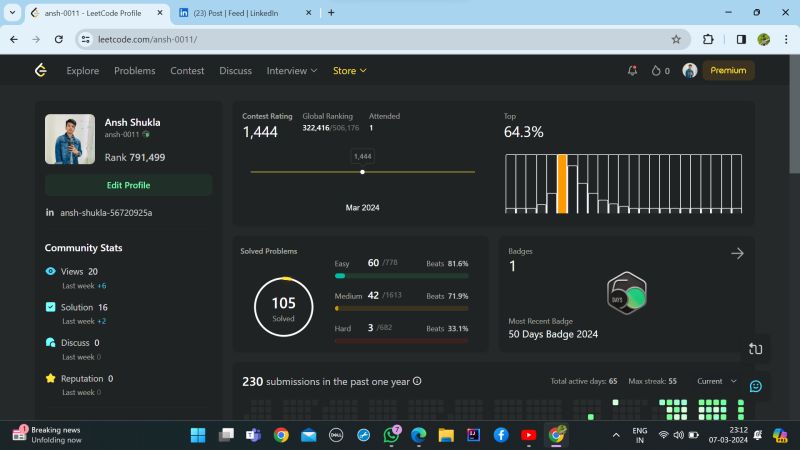800x450 pixels.
Task: Open the Current year dropdown
Action: tap(716, 381)
